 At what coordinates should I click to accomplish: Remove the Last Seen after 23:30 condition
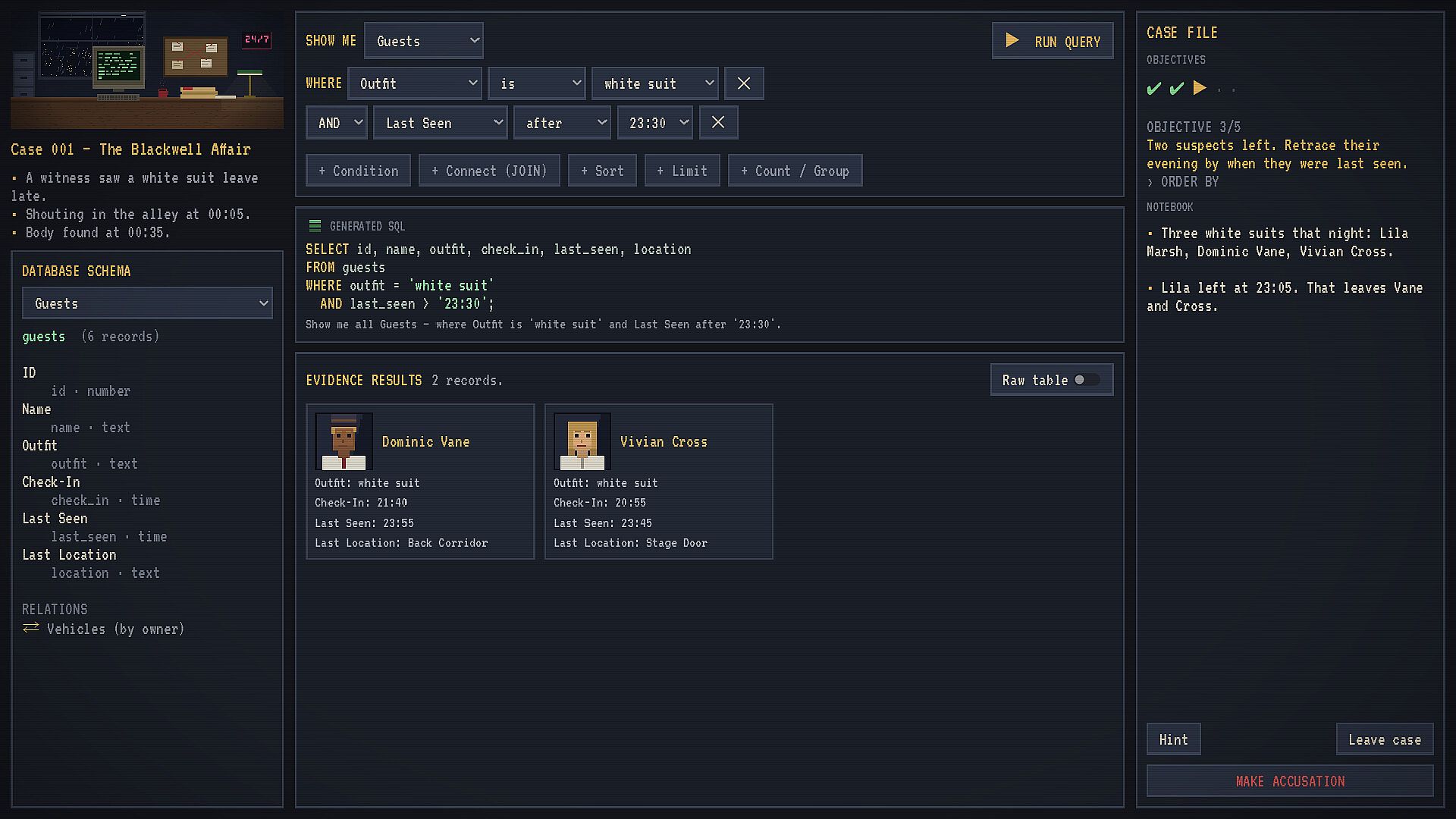point(718,122)
